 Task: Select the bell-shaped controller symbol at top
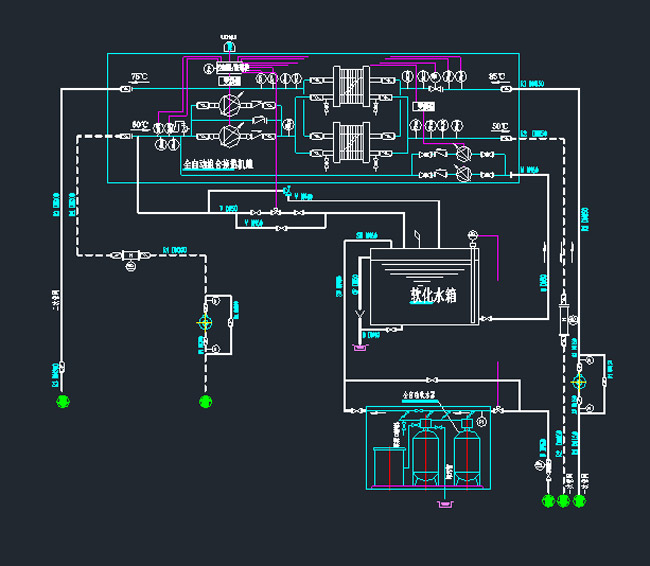pos(229,45)
